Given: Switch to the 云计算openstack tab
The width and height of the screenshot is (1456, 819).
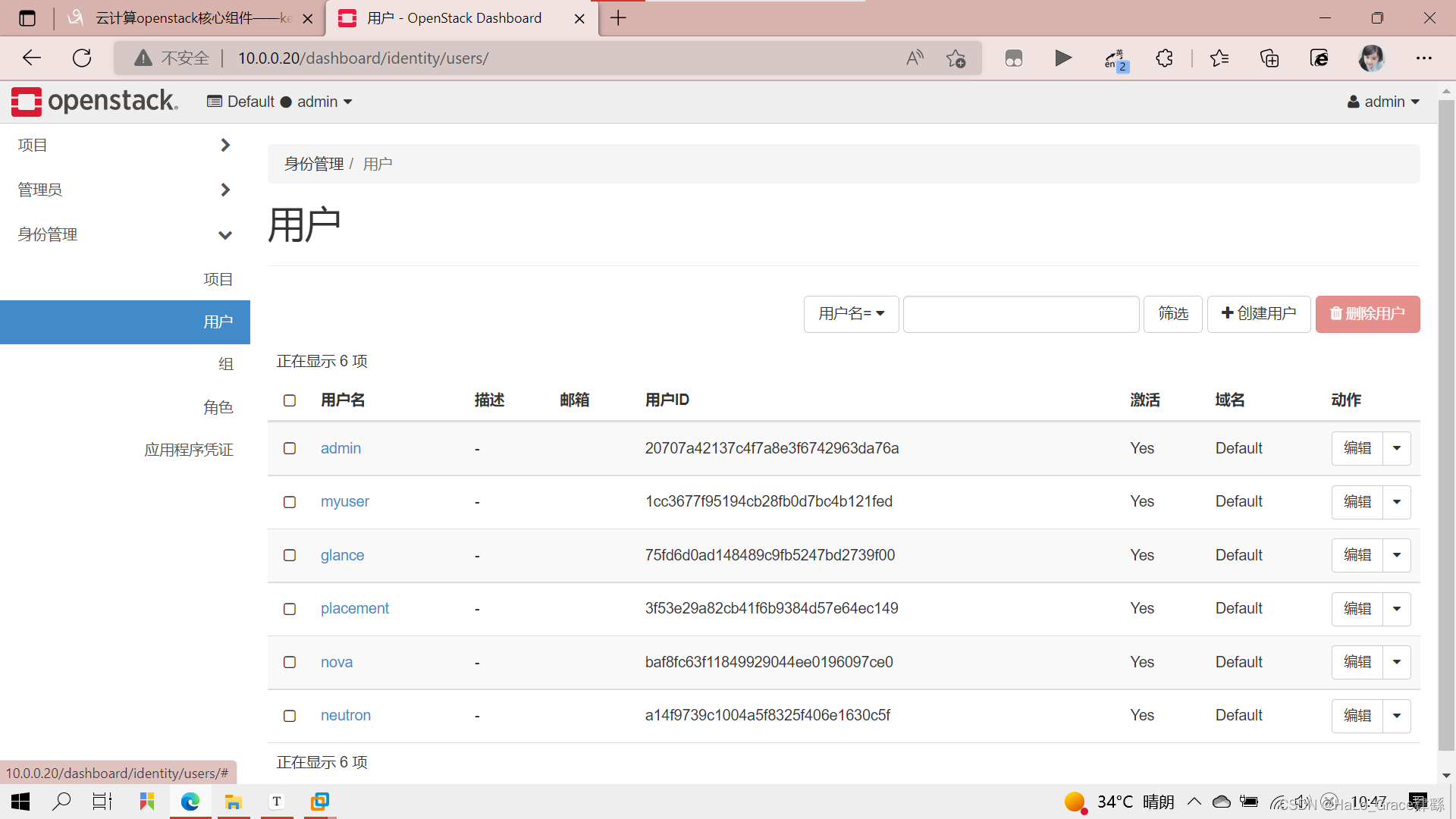Looking at the screenshot, I should (182, 17).
